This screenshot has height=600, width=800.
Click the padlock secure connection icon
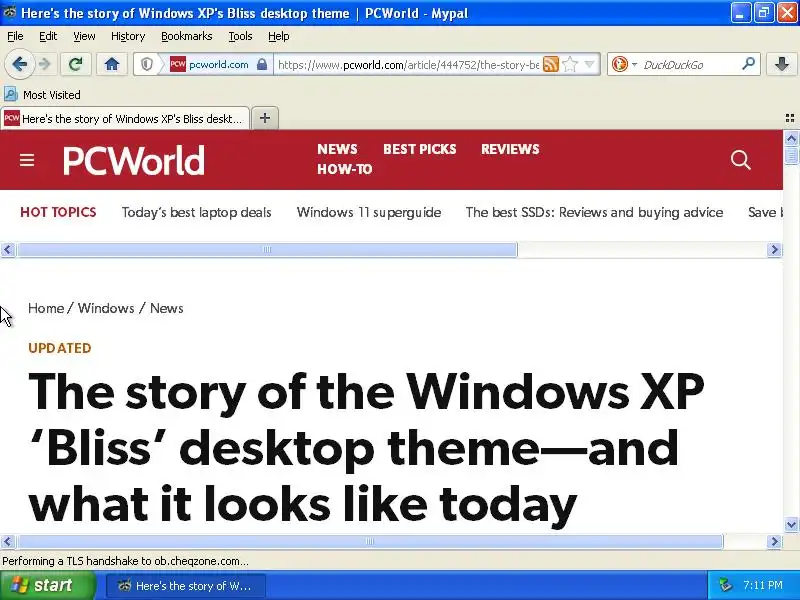click(262, 64)
